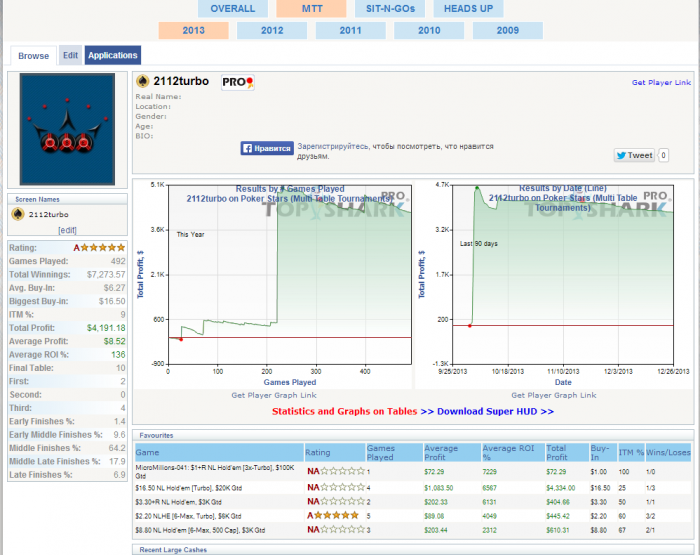
Task: Sort by Total Profit column header
Action: [x=567, y=452]
